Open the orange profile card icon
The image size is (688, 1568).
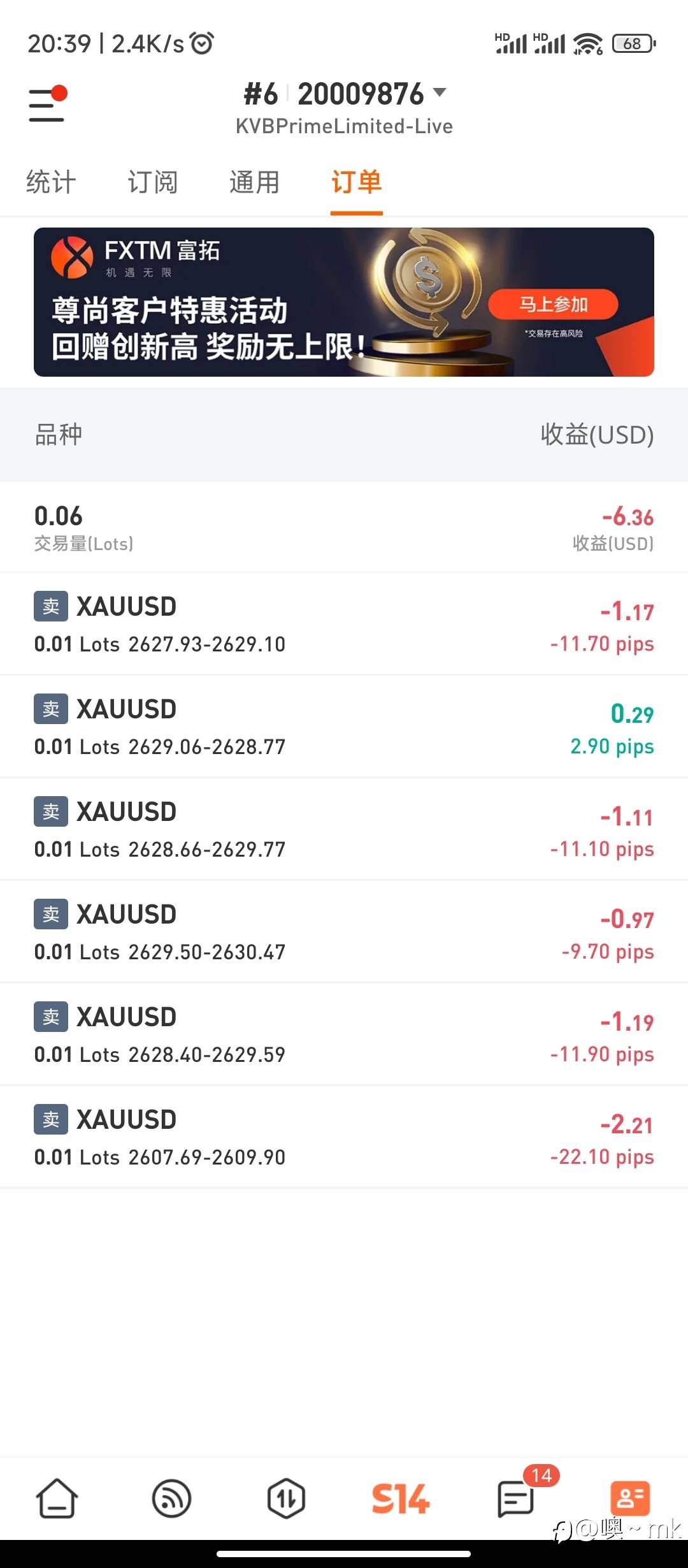coord(630,1498)
